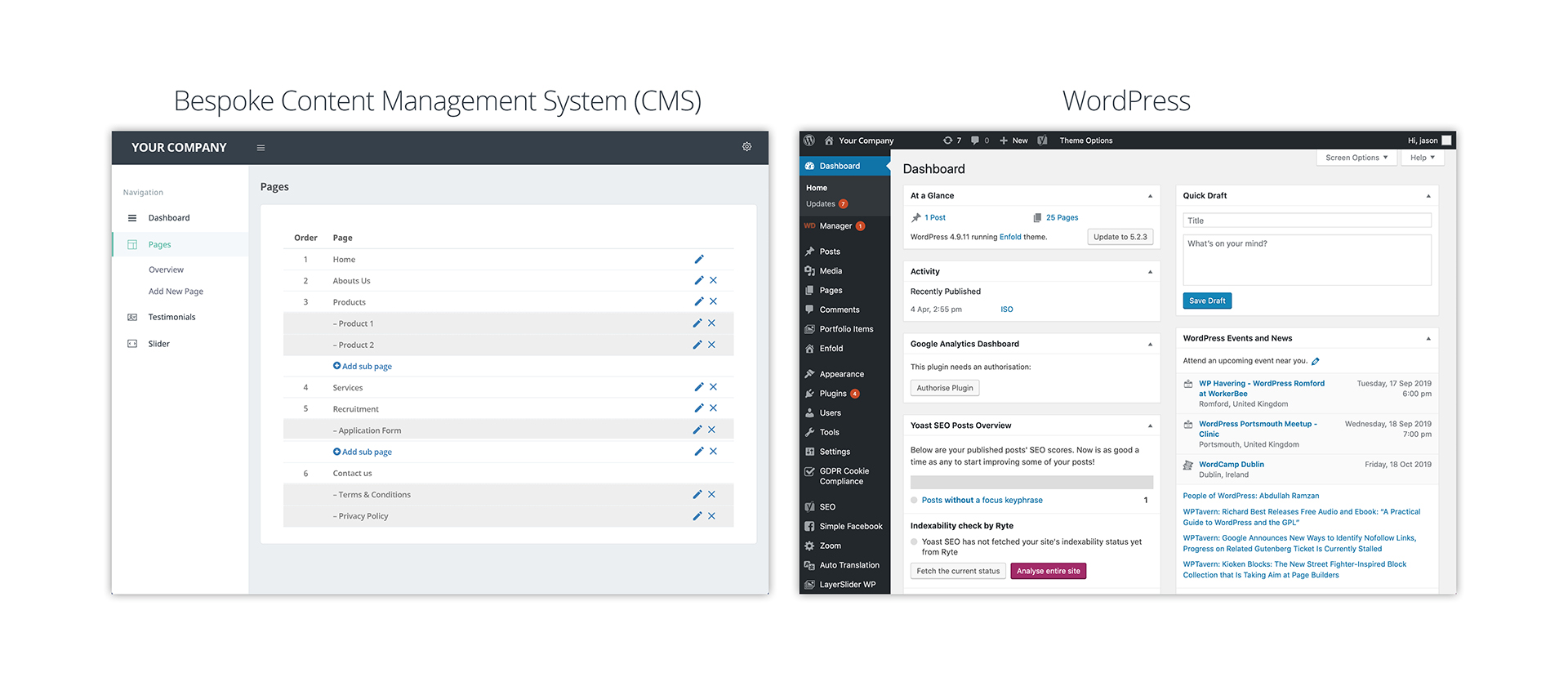Open updates icon showing 7 in admin bar
The image size is (1568, 695).
click(x=952, y=140)
